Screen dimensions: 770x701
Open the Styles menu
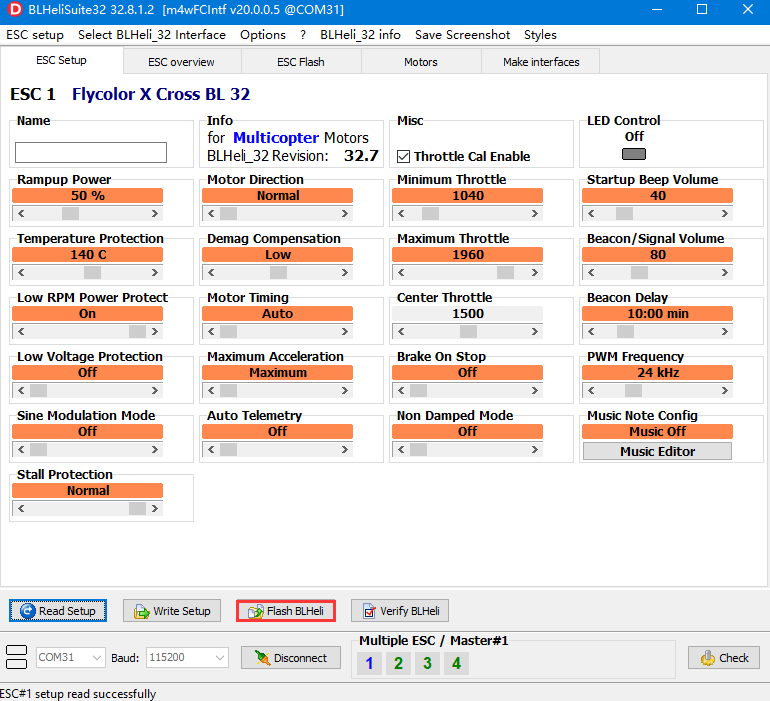point(540,35)
